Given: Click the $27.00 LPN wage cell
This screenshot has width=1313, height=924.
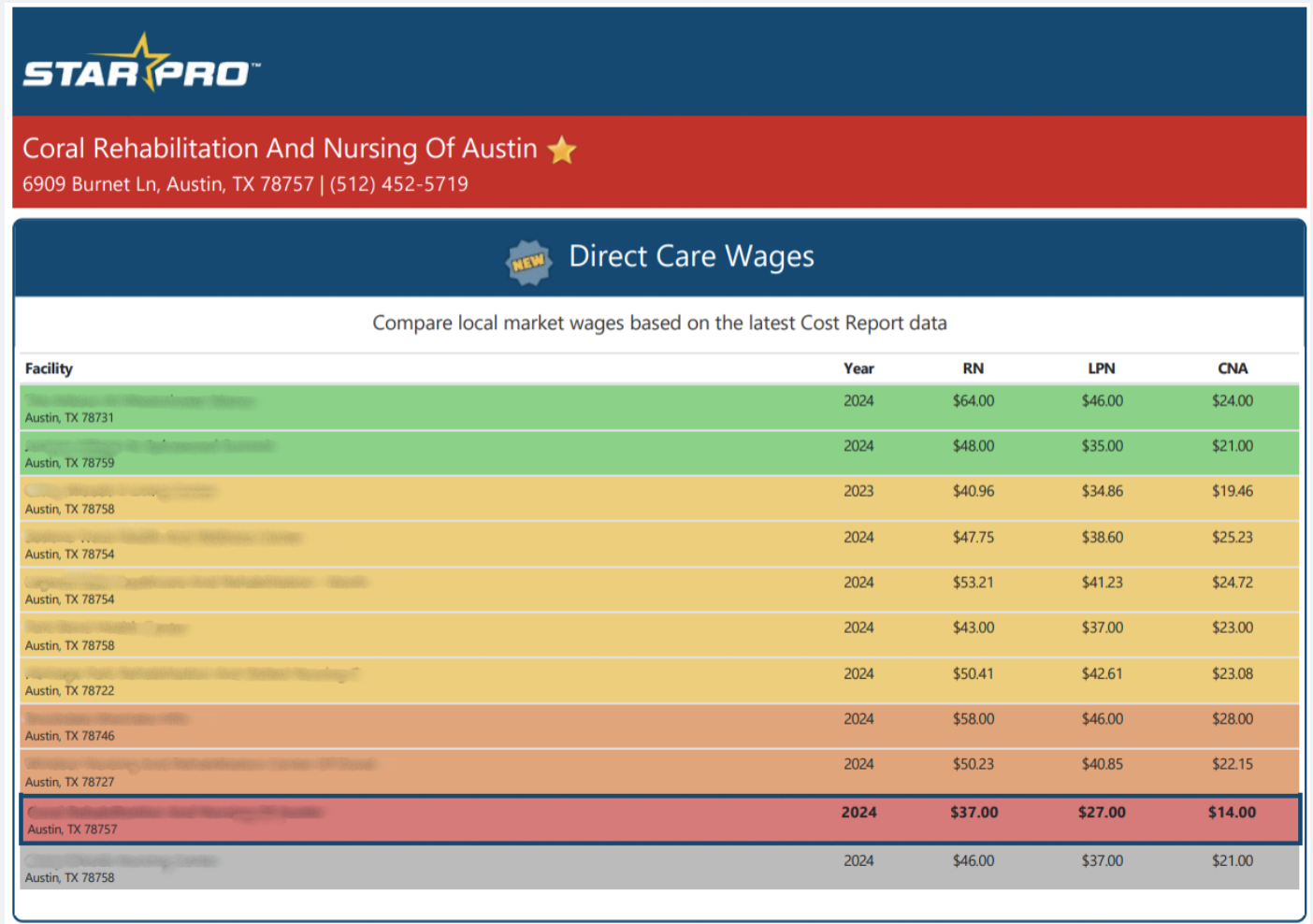Looking at the screenshot, I should point(1102,813).
